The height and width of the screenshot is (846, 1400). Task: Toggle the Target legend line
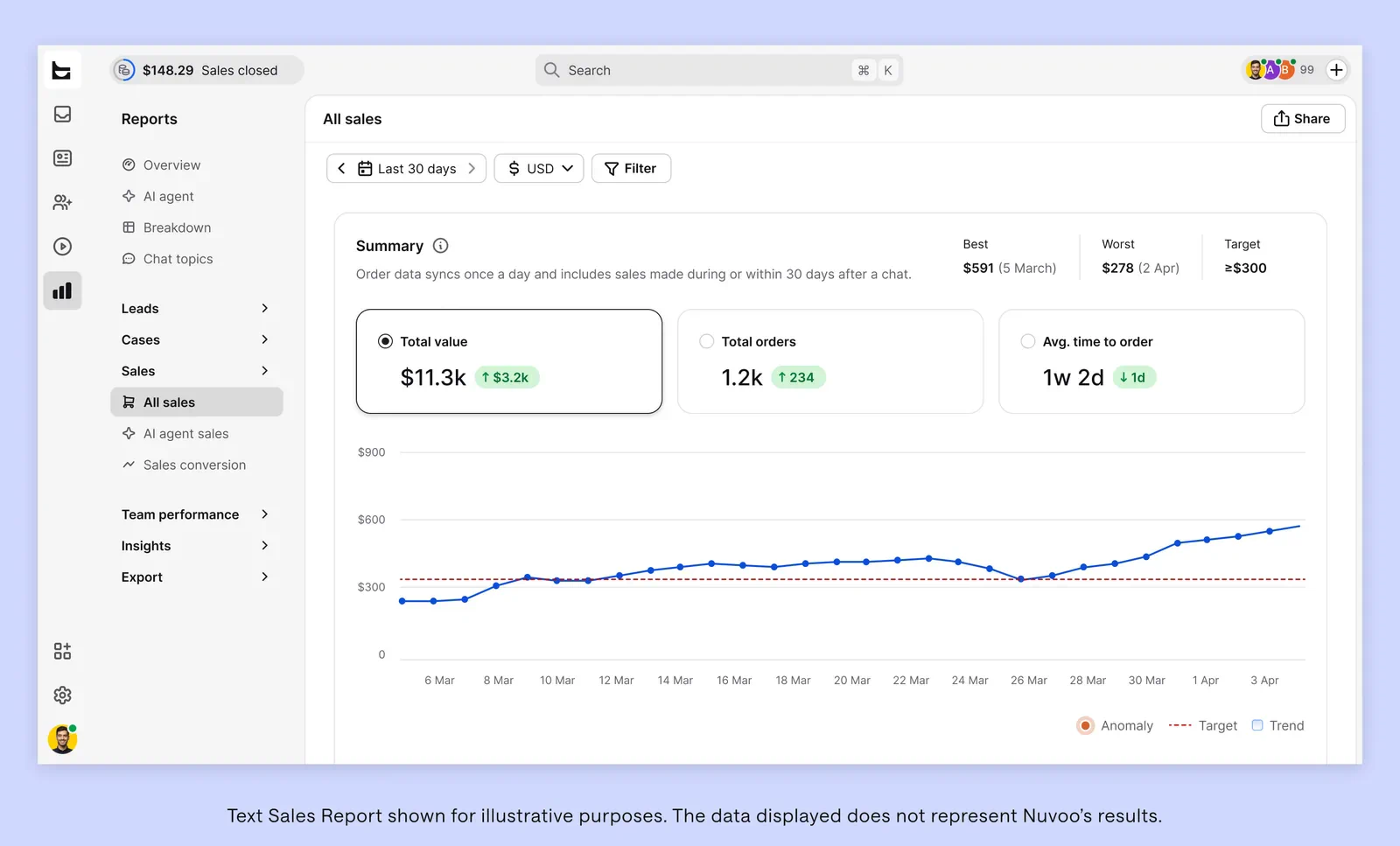[x=1179, y=725]
